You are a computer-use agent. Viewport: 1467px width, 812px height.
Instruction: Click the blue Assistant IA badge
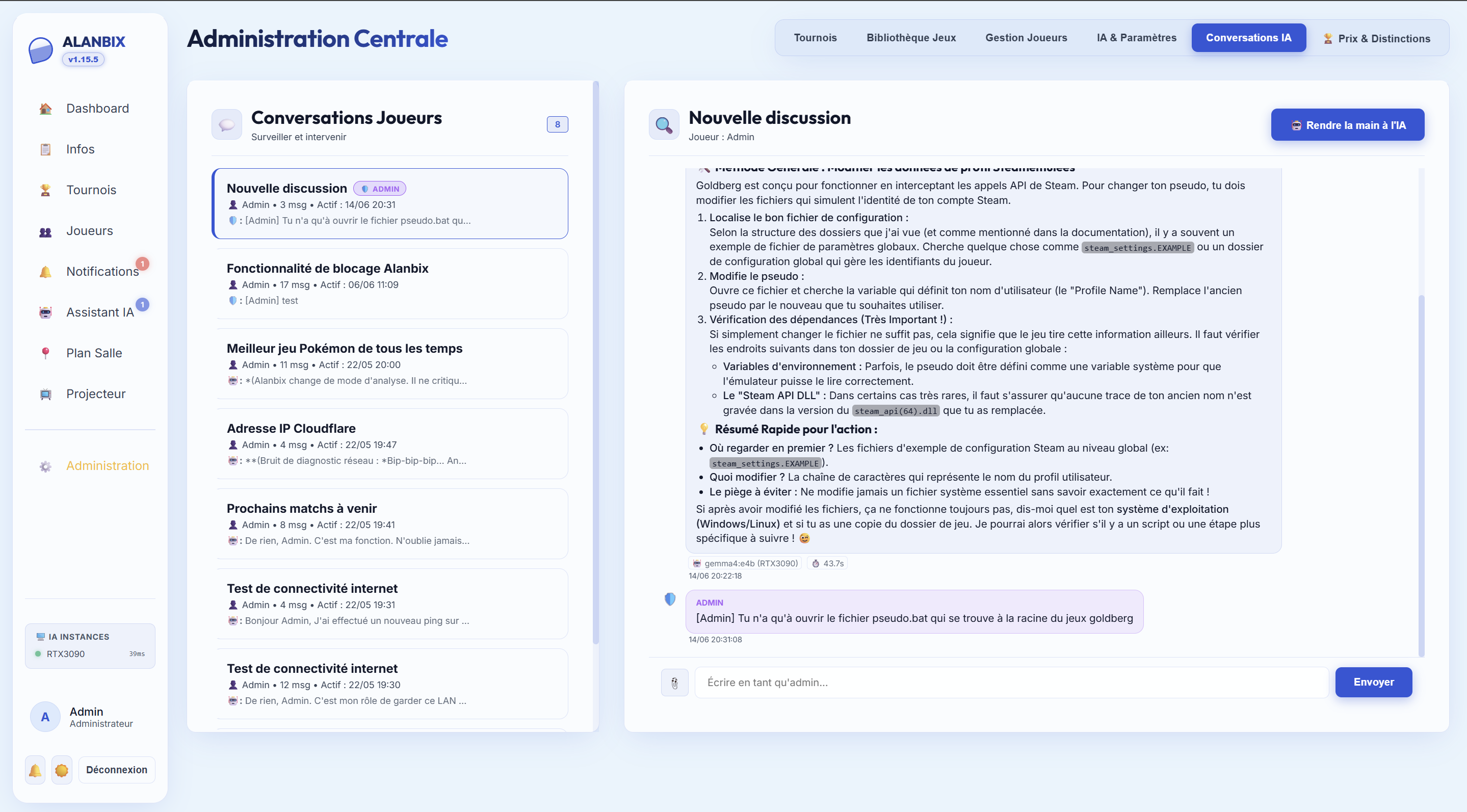coord(142,305)
